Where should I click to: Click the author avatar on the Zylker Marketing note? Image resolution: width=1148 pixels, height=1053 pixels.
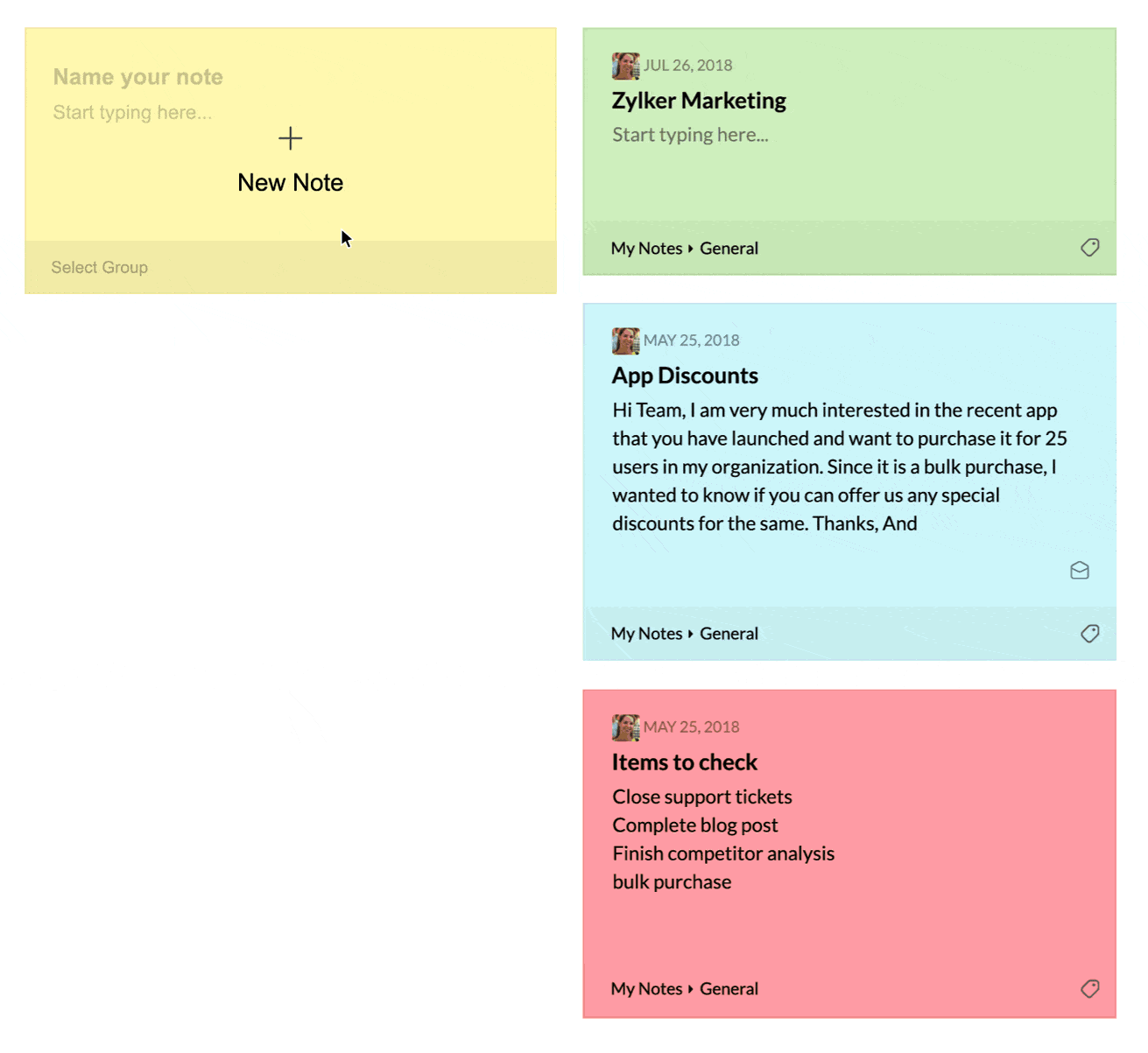pos(624,65)
